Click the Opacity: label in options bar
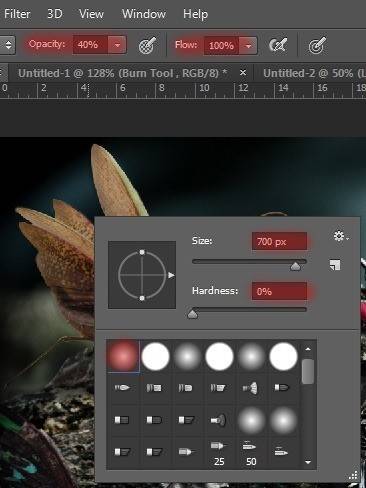Viewport: 366px width, 488px height. [47, 44]
